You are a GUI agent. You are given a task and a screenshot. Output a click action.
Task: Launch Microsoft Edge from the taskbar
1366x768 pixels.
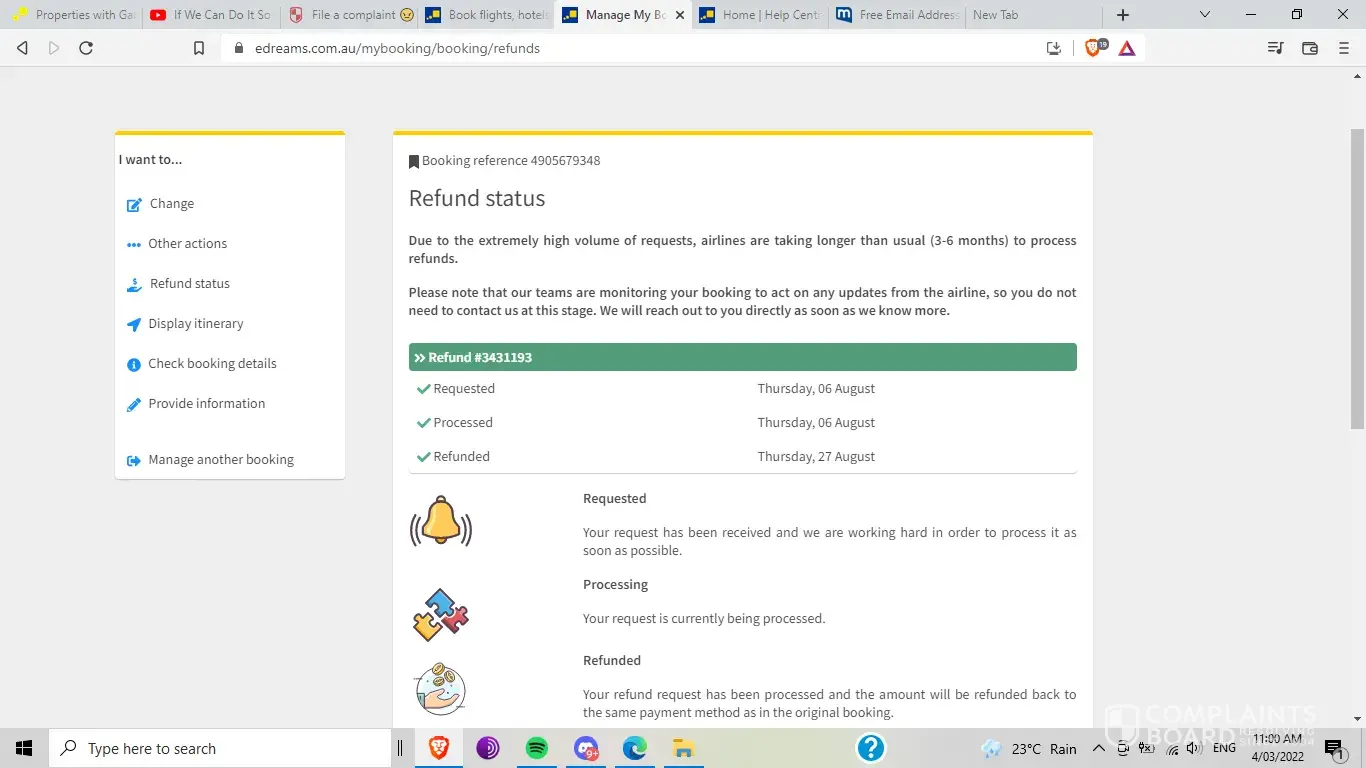(634, 748)
